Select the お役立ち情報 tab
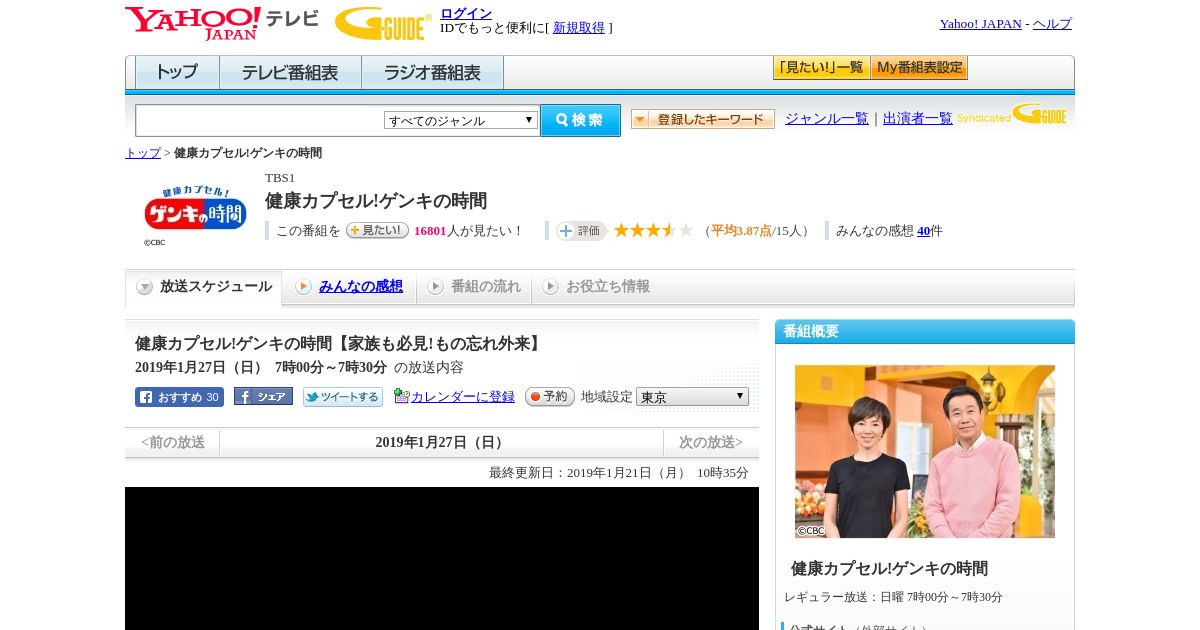 point(596,287)
